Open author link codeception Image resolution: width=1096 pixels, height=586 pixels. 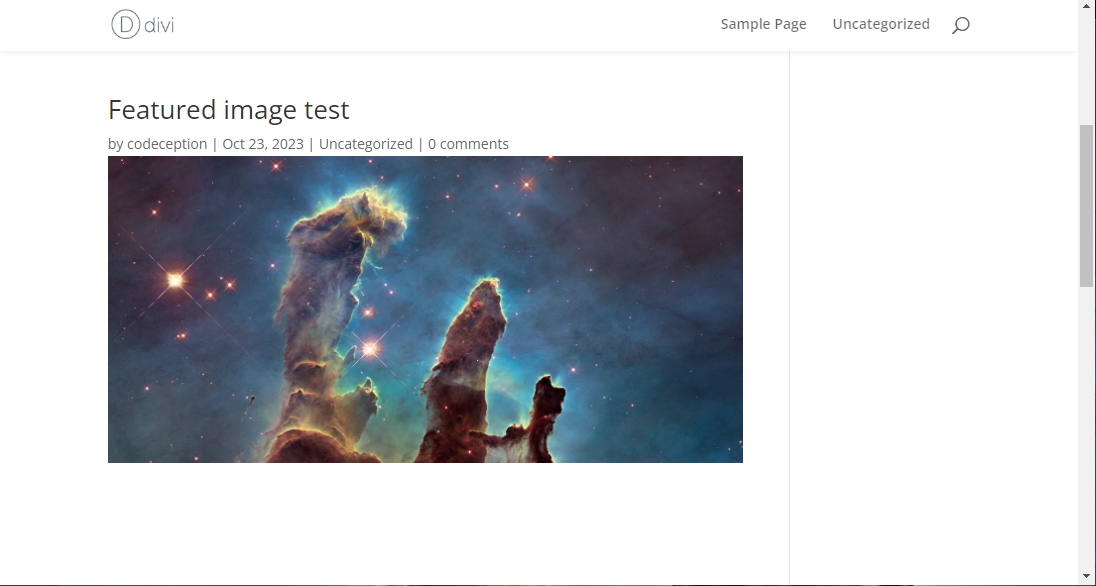[x=167, y=143]
